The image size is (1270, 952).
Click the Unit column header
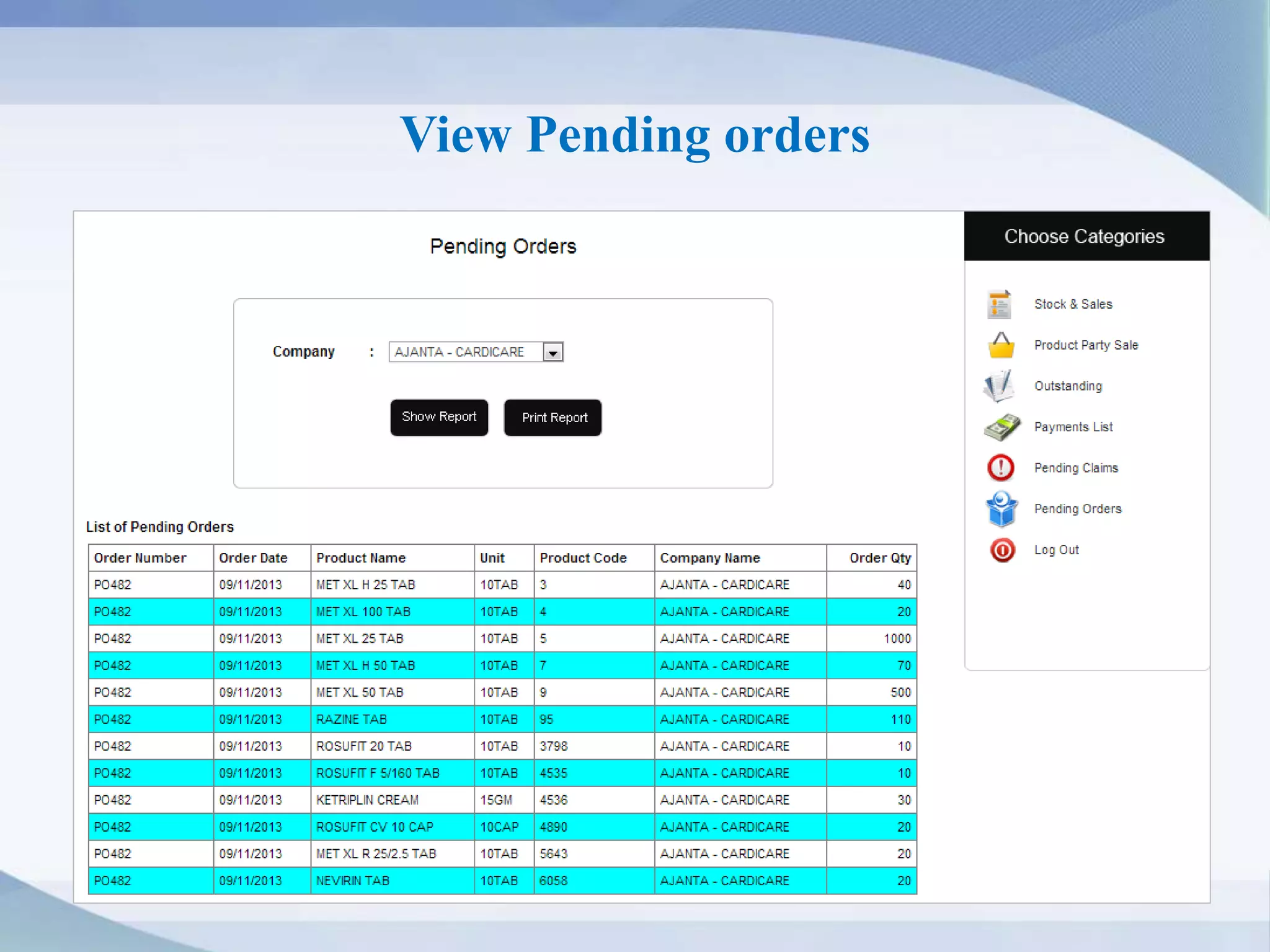point(504,558)
